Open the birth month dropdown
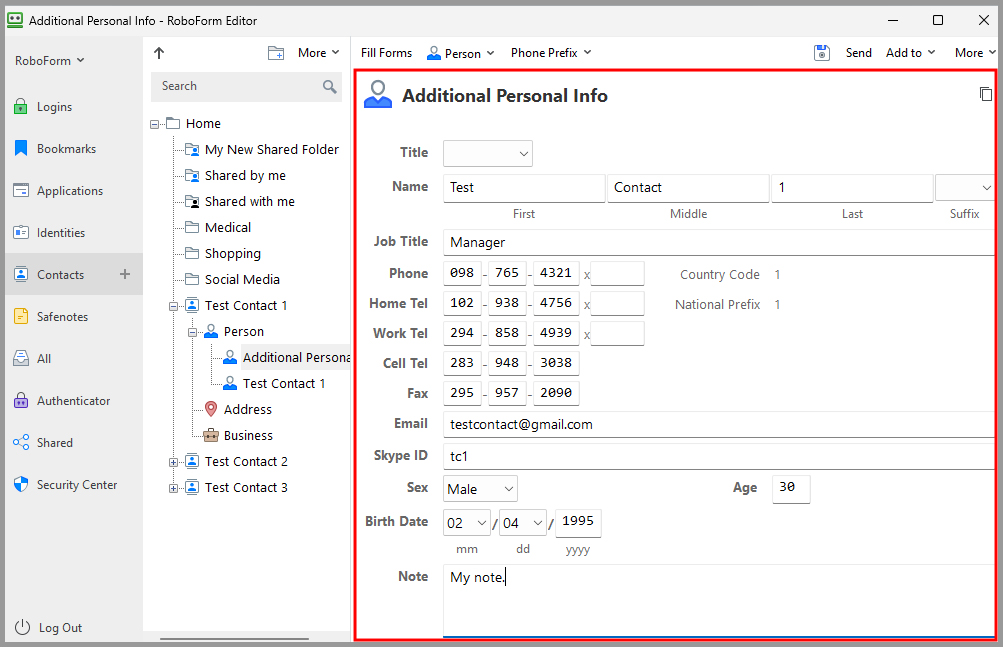The height and width of the screenshot is (647, 1003). click(x=466, y=523)
